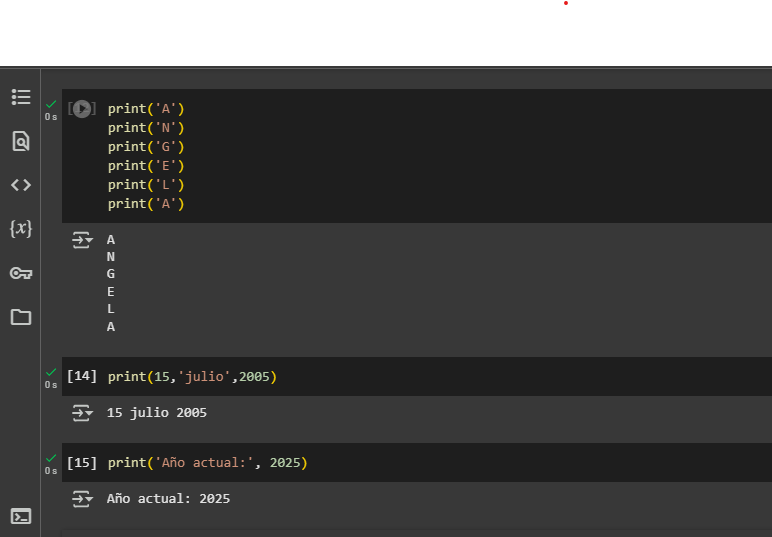Image resolution: width=772 pixels, height=537 pixels.
Task: Click output text 15 julio 2005
Action: coord(157,413)
